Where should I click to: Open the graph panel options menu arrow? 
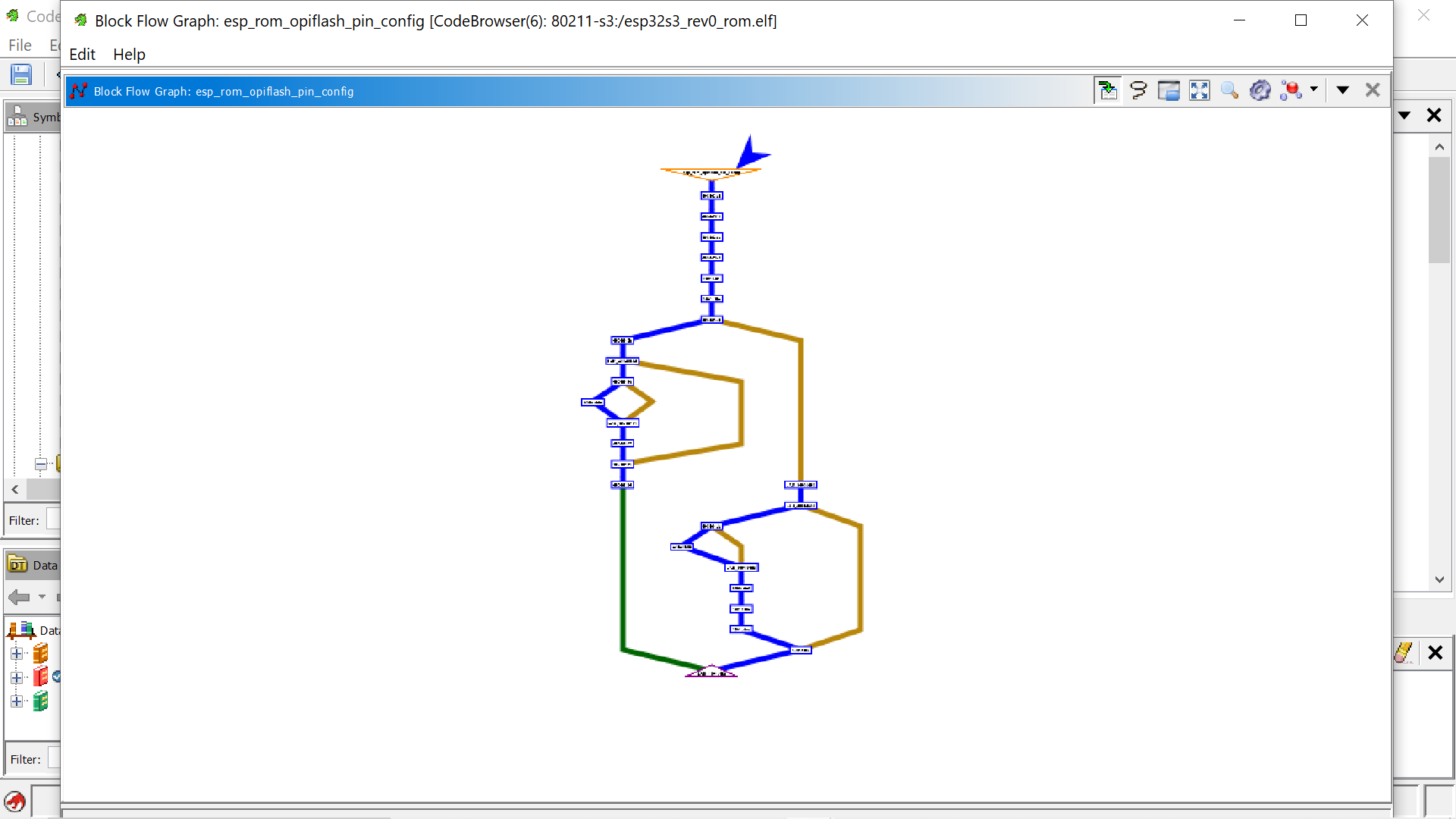[x=1342, y=90]
